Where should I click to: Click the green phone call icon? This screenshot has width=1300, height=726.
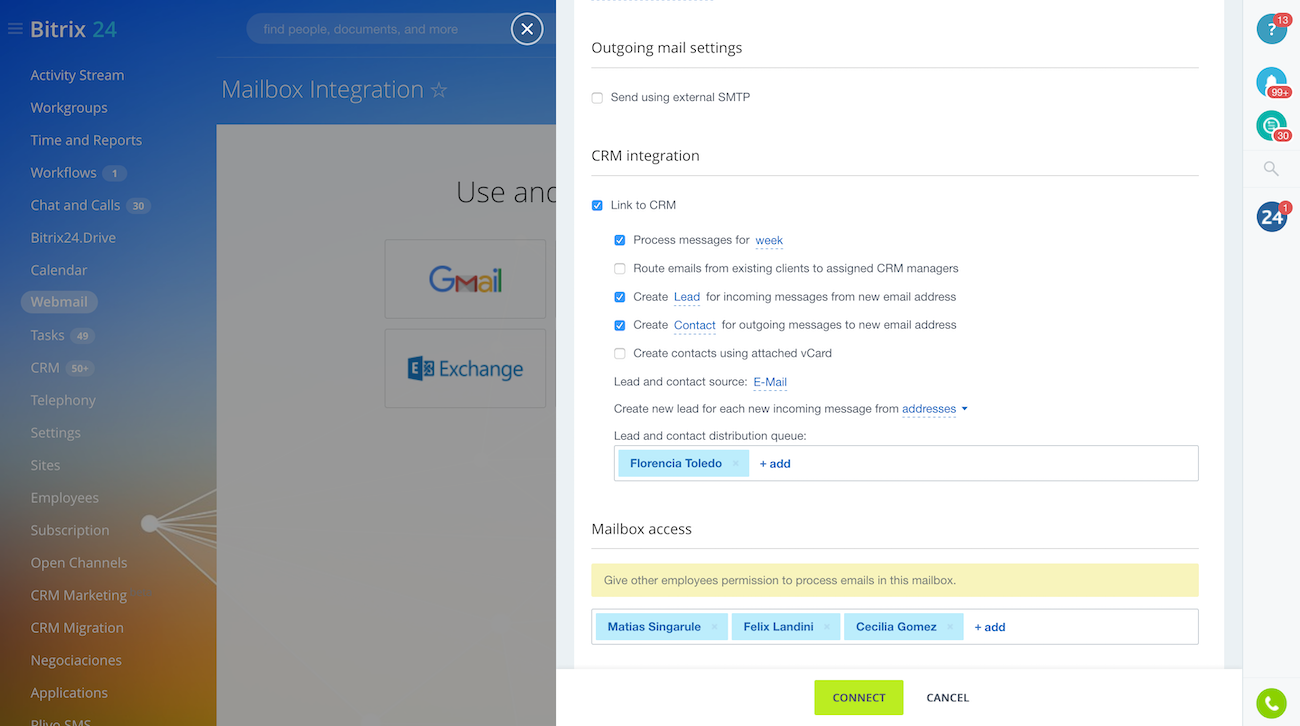tap(1271, 704)
